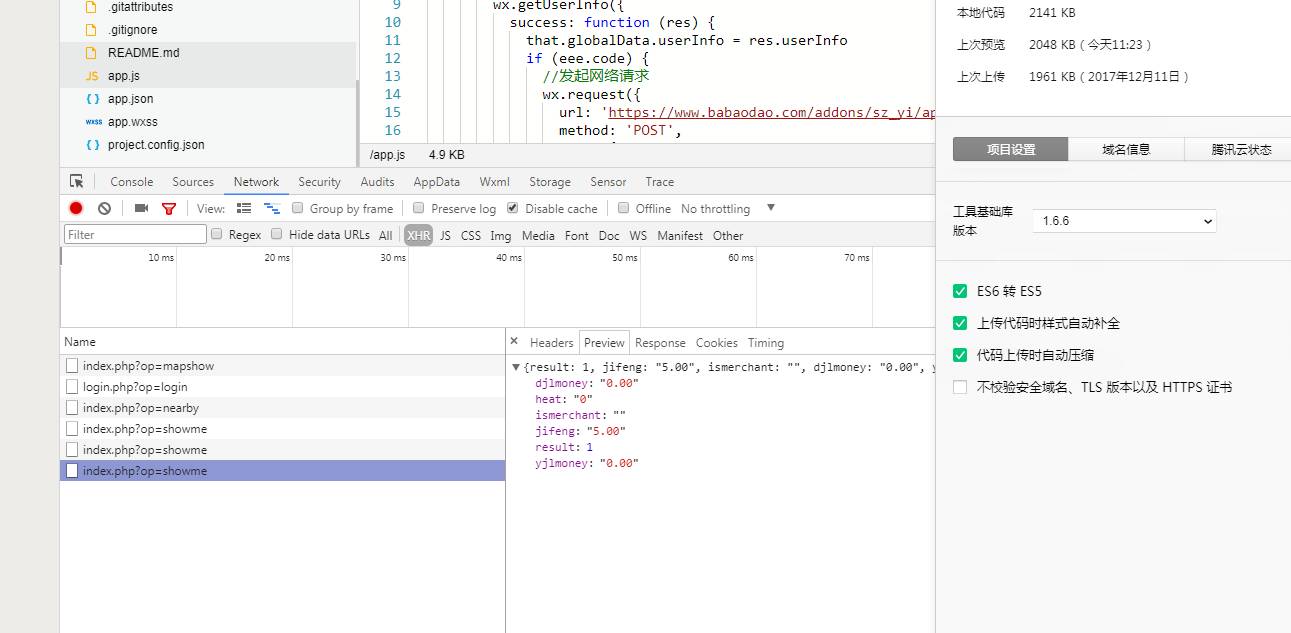Image resolution: width=1291 pixels, height=633 pixels.
Task: Stop recording network log
Action: point(76,209)
